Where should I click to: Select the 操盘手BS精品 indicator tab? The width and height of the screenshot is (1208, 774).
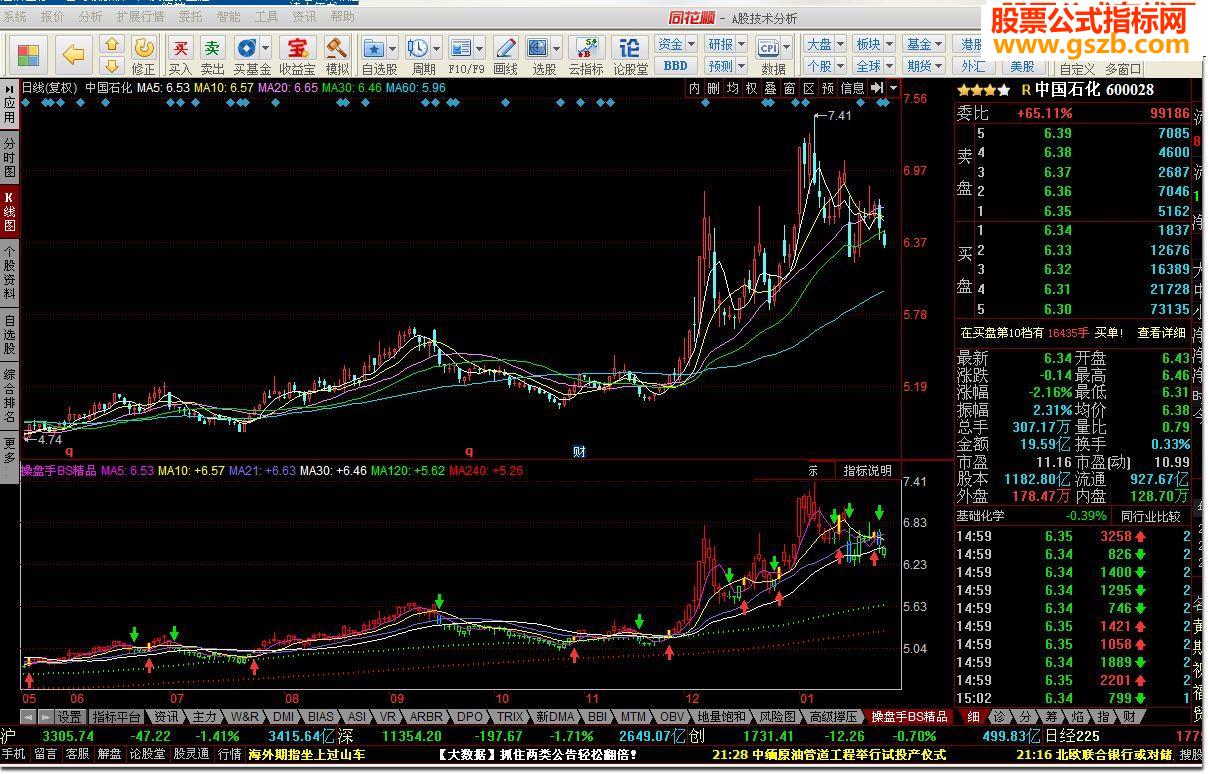(x=908, y=717)
